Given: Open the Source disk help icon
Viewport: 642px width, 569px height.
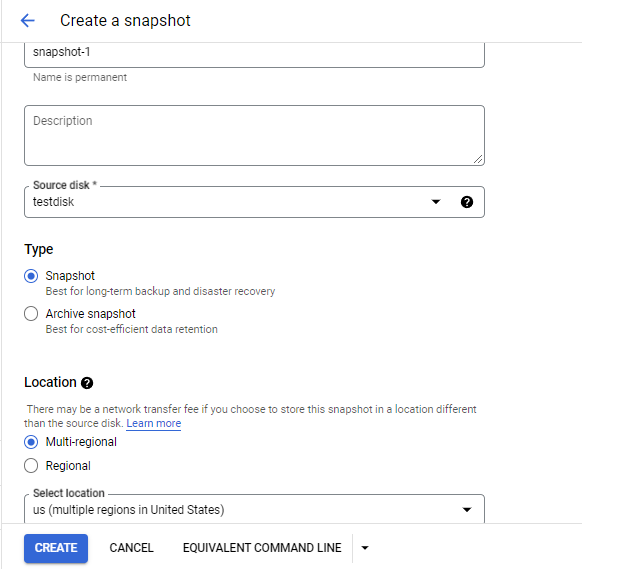Looking at the screenshot, I should click(466, 202).
